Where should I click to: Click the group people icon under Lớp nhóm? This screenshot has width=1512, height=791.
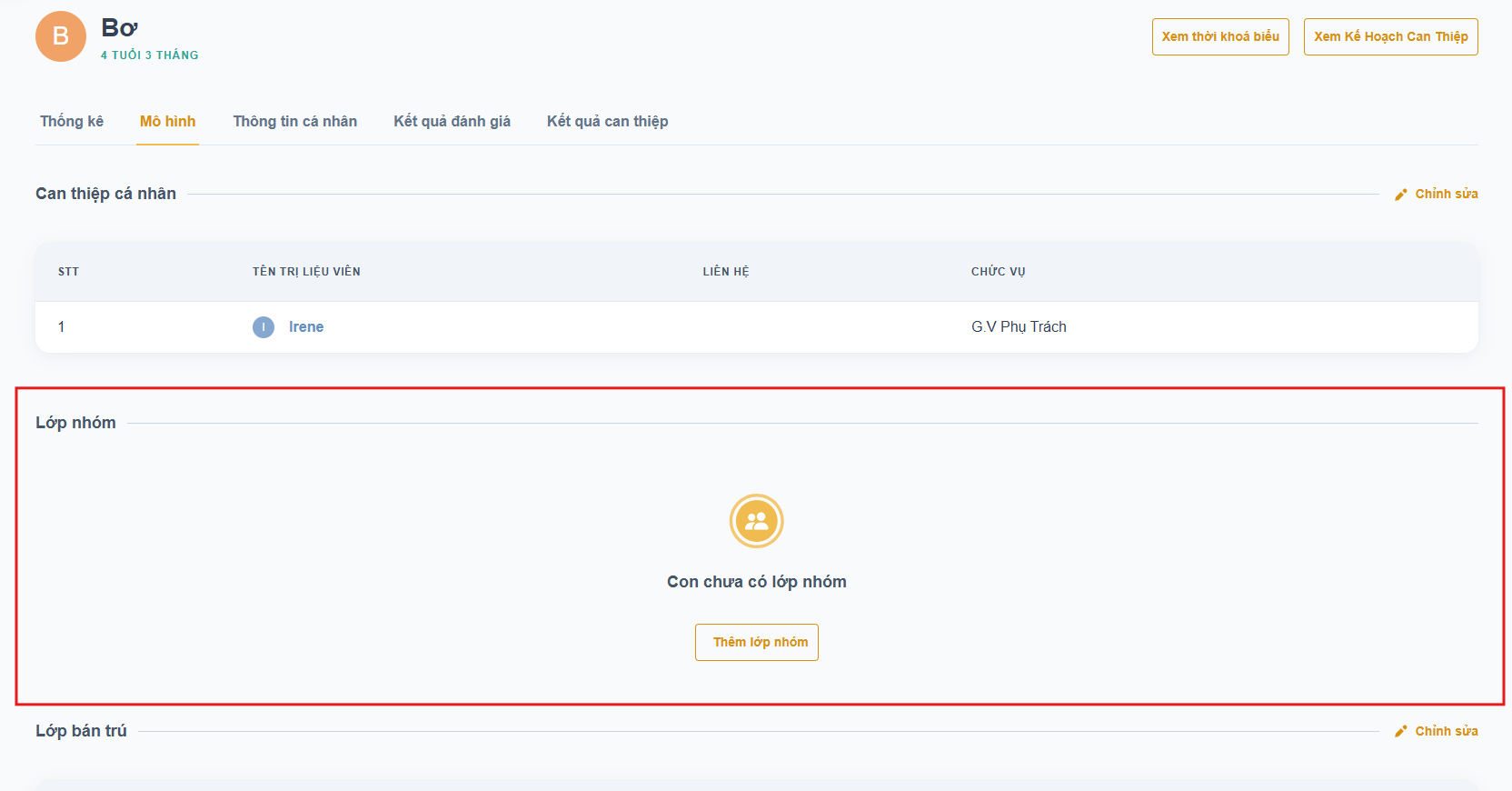point(756,521)
